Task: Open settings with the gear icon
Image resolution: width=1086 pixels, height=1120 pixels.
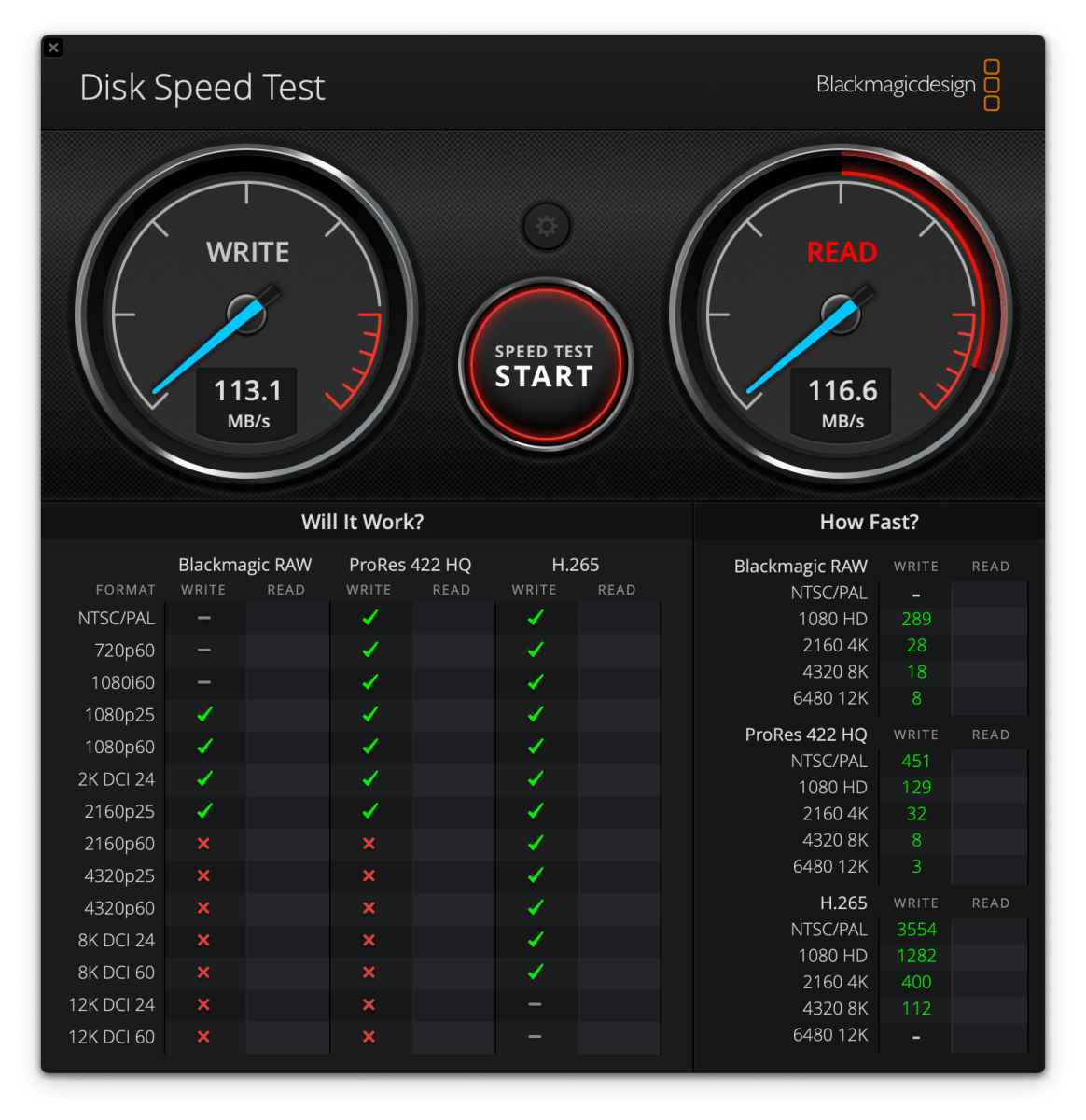Action: (547, 226)
